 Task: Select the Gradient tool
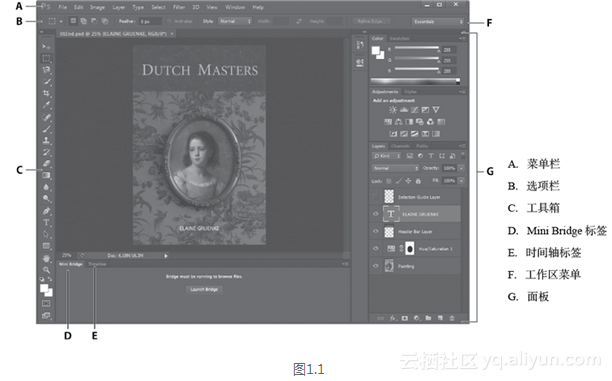[x=46, y=175]
